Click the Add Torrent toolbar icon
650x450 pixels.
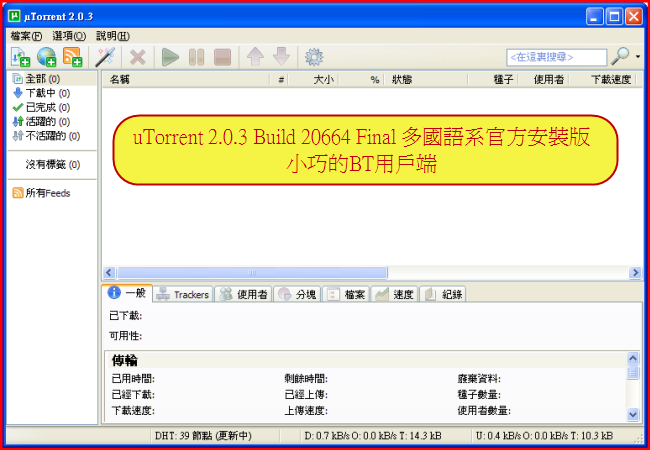click(20, 57)
